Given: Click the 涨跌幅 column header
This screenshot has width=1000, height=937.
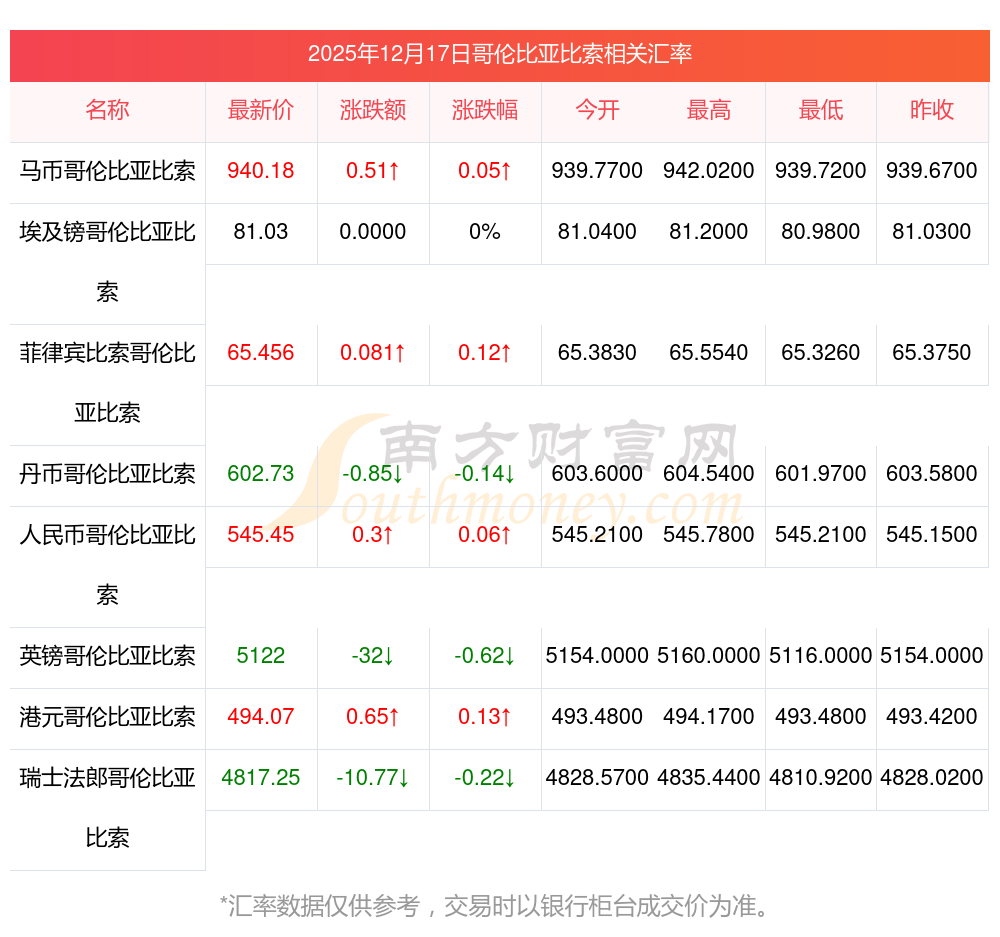Looking at the screenshot, I should 485,110.
